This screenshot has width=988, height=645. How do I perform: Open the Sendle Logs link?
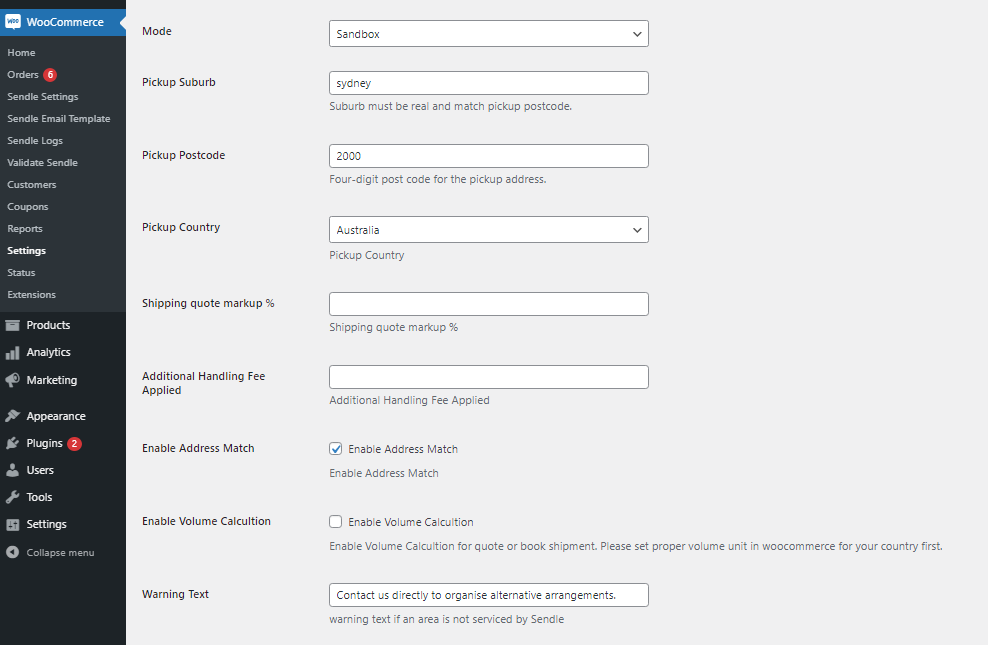tap(35, 141)
